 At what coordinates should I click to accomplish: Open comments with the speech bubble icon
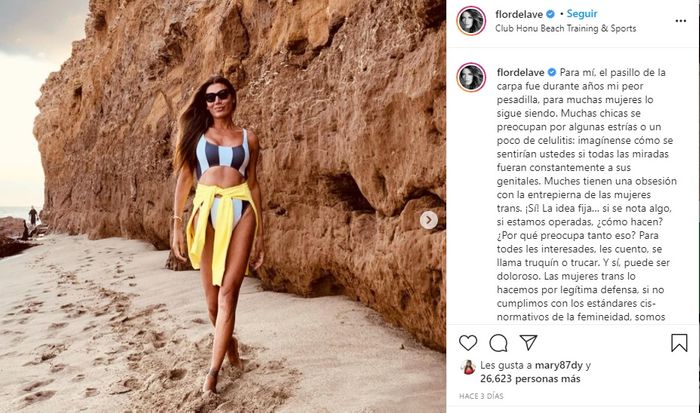click(x=498, y=343)
